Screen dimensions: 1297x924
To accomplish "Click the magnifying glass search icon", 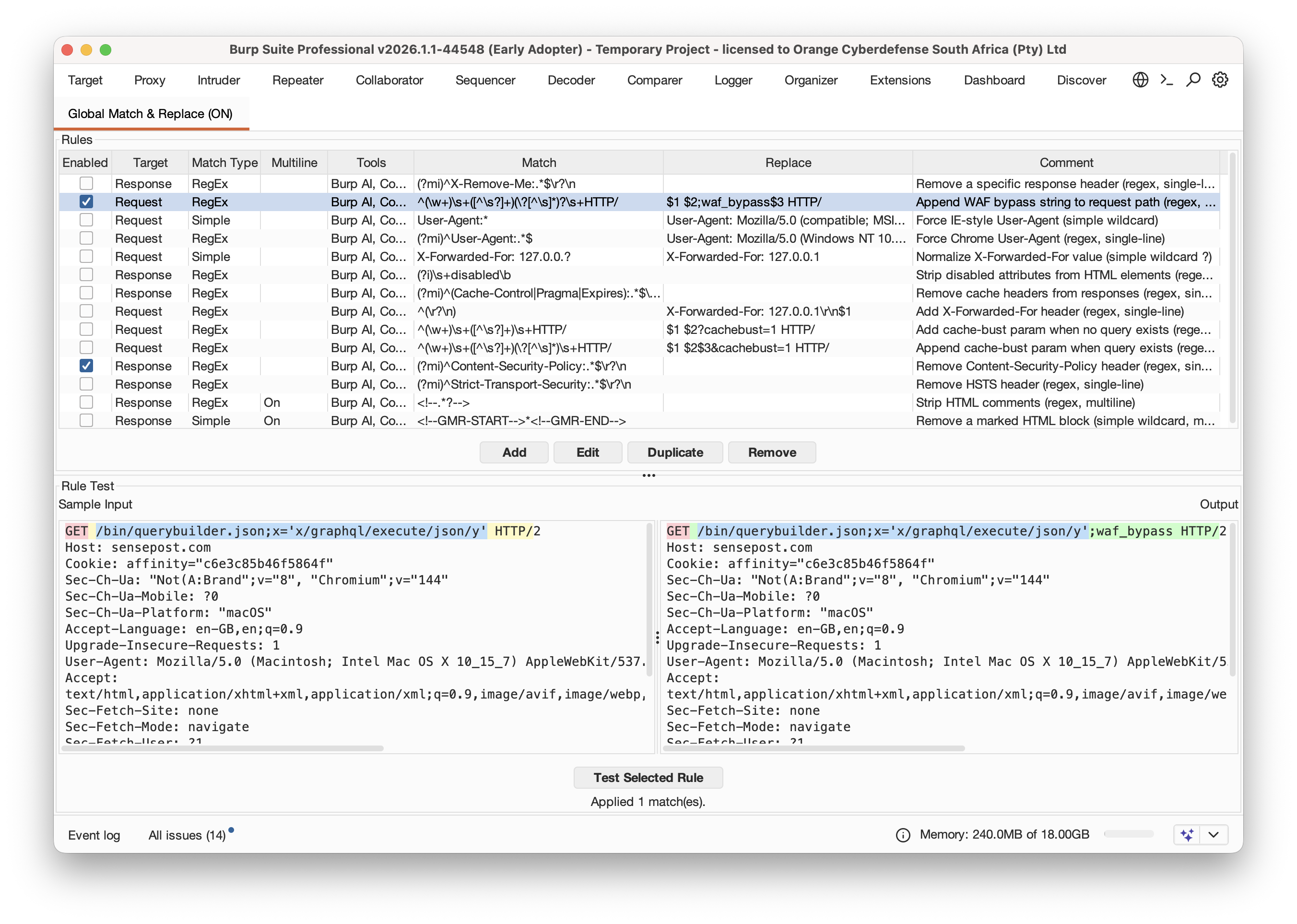I will point(1193,80).
